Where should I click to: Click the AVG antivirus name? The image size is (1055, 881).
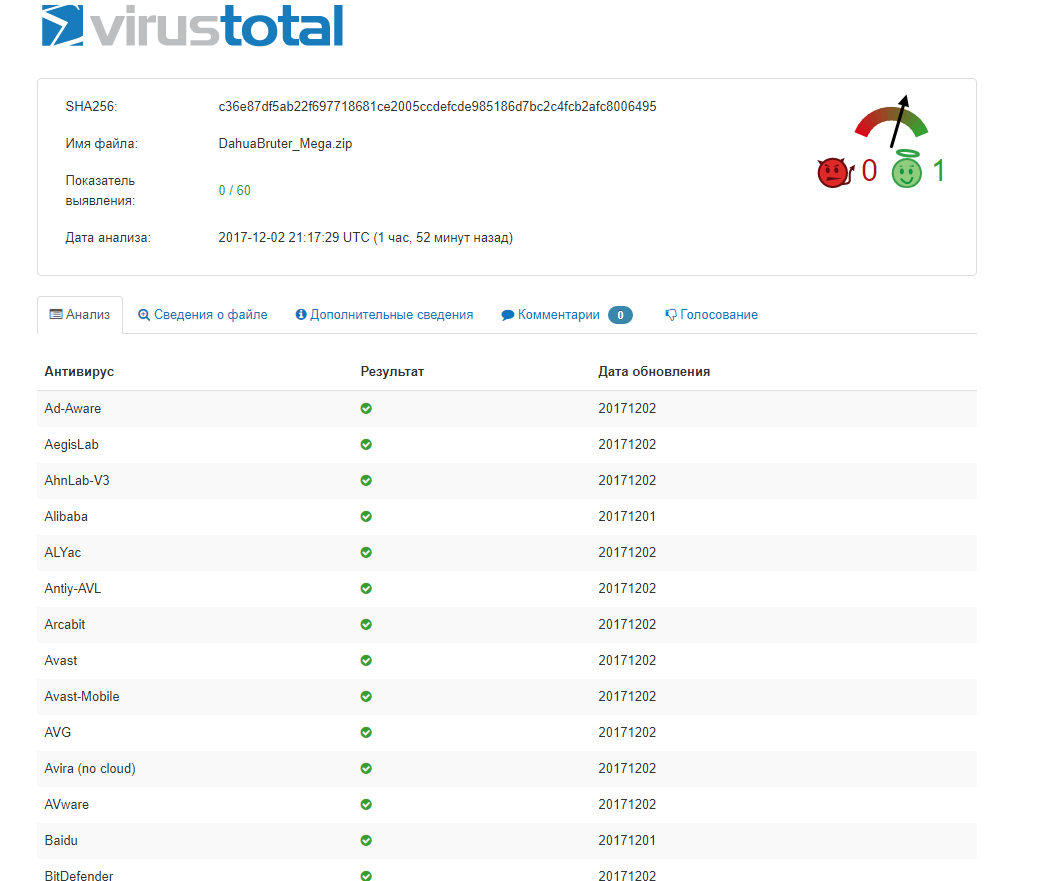pos(57,732)
